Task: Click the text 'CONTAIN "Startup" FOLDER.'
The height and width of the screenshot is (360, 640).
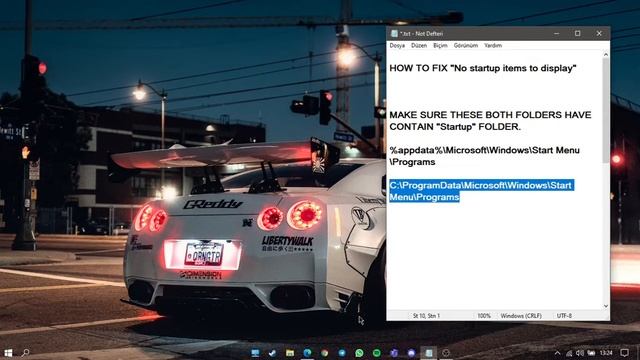Action: [455, 127]
